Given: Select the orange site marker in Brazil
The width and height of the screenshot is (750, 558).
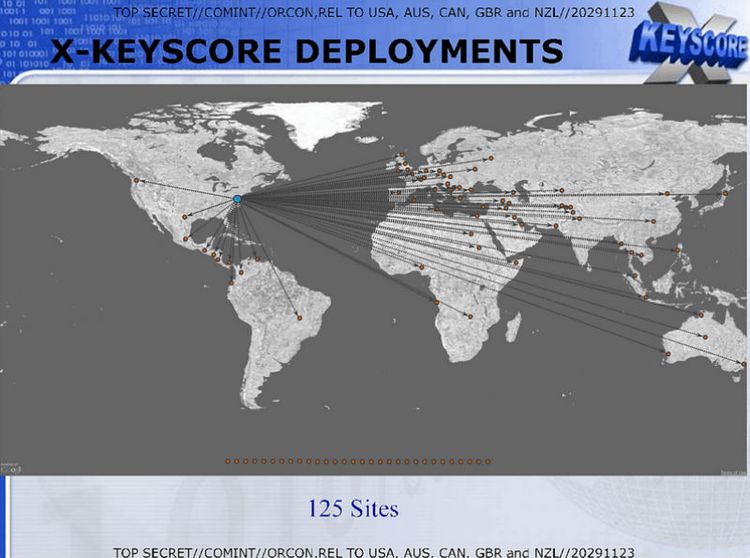Looking at the screenshot, I should [299, 318].
